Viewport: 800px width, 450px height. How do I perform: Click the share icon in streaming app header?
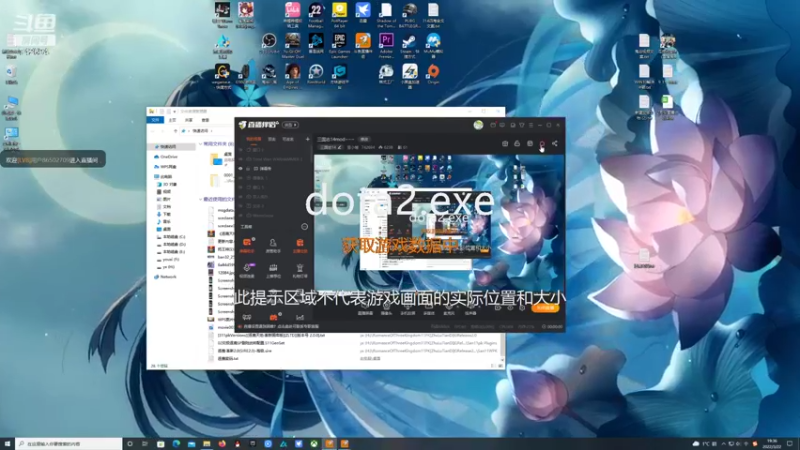(x=555, y=144)
